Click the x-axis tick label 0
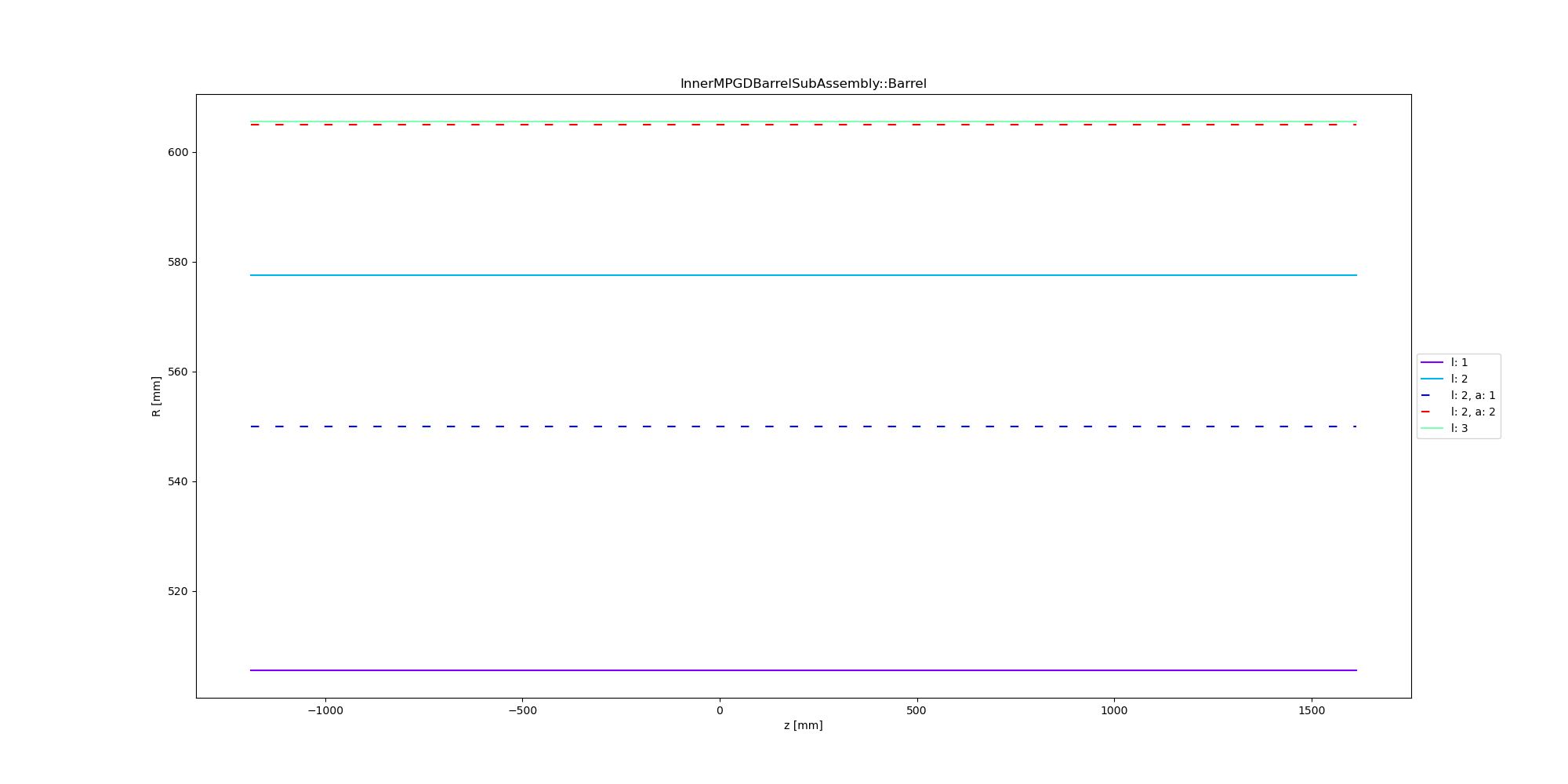This screenshot has height=784, width=1568. [719, 711]
